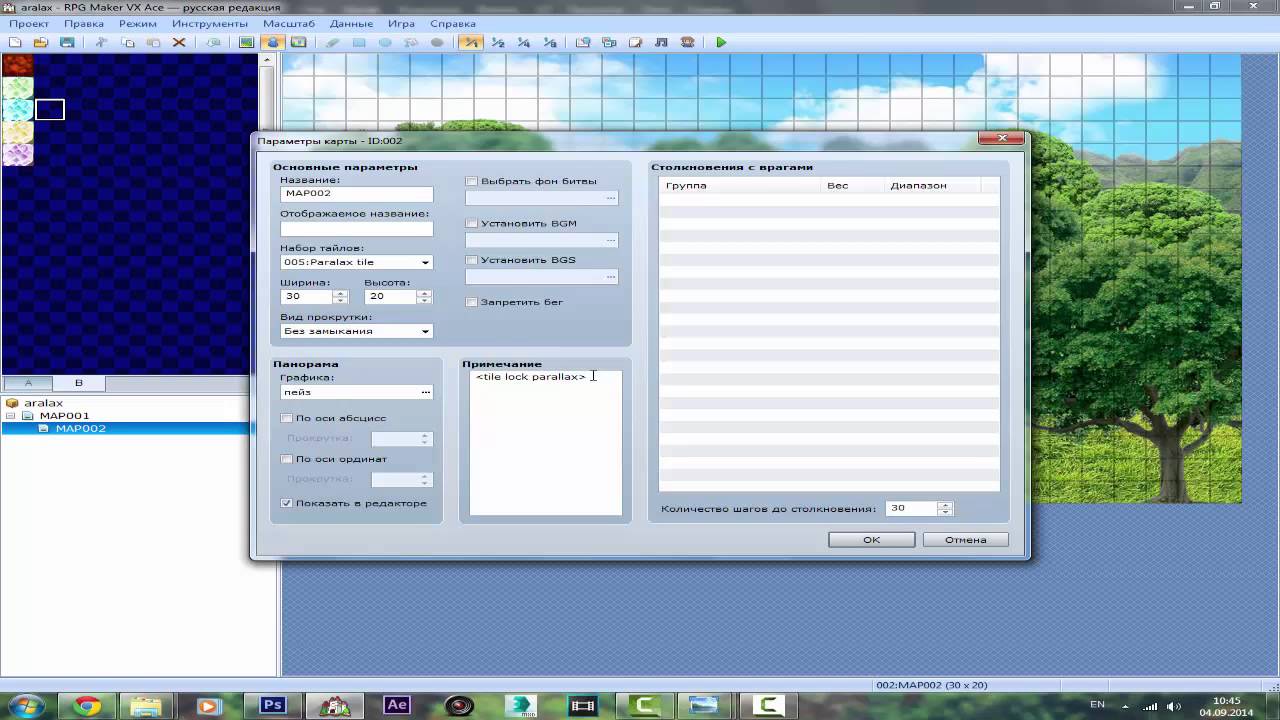Screen dimensions: 1280x720
Task: Click the 'Название' field containing MAP002
Action: coord(357,194)
